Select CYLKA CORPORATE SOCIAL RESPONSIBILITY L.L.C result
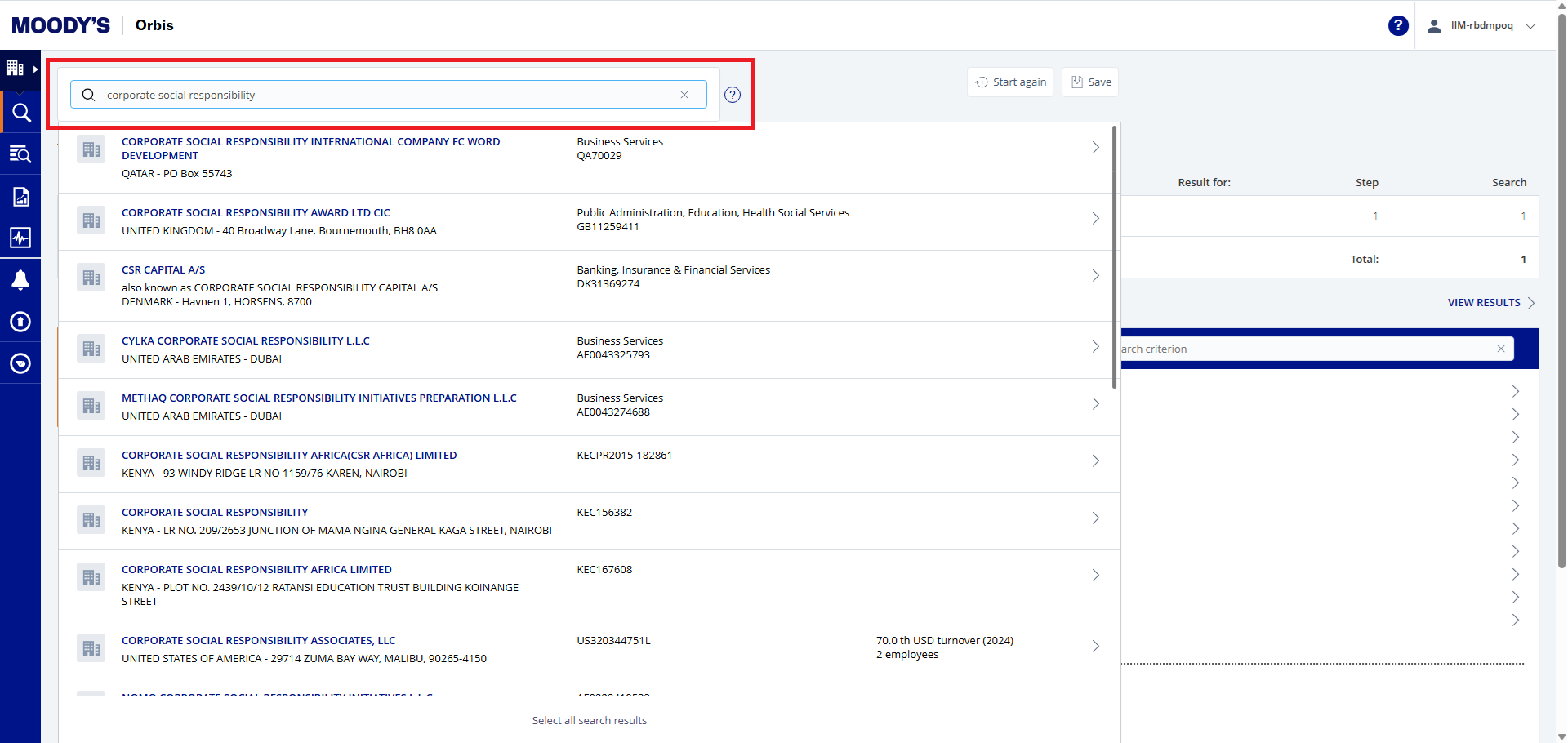This screenshot has height=743, width=1568. click(245, 341)
